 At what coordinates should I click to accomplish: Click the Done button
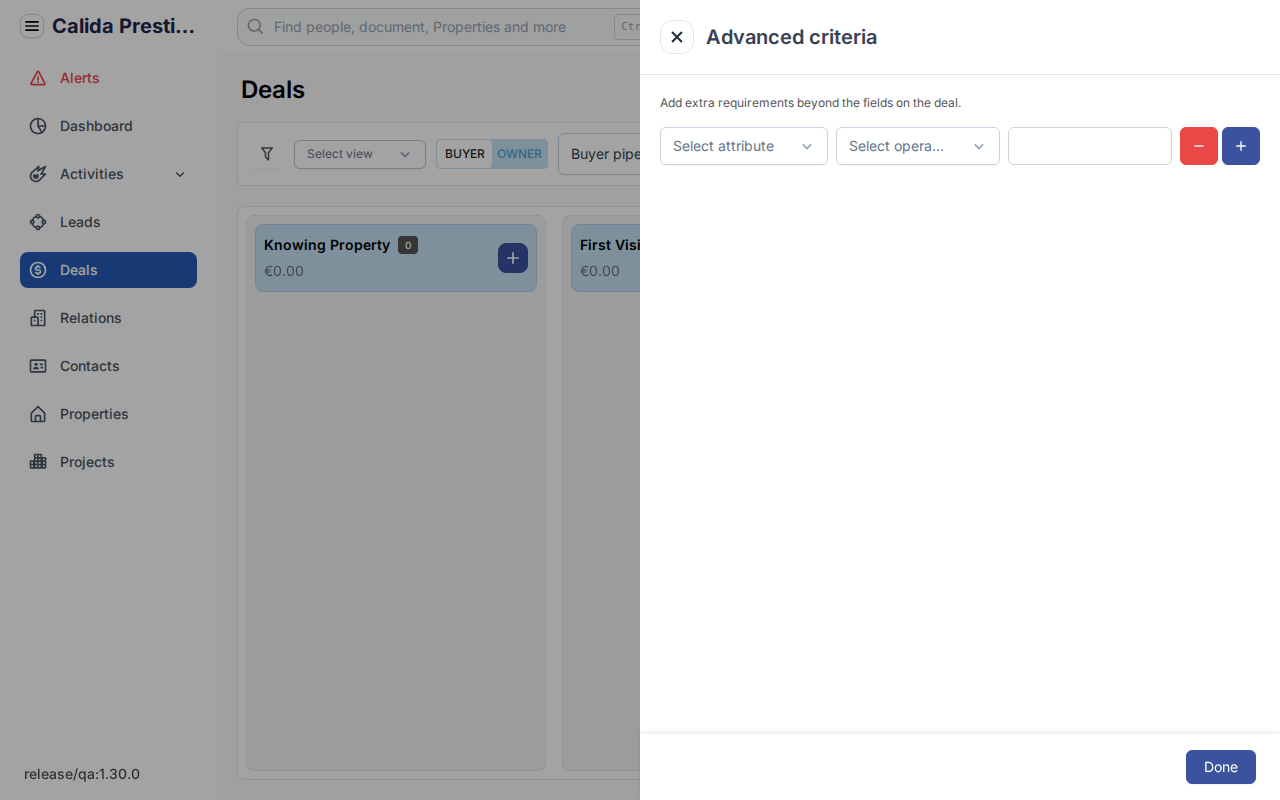click(x=1221, y=767)
